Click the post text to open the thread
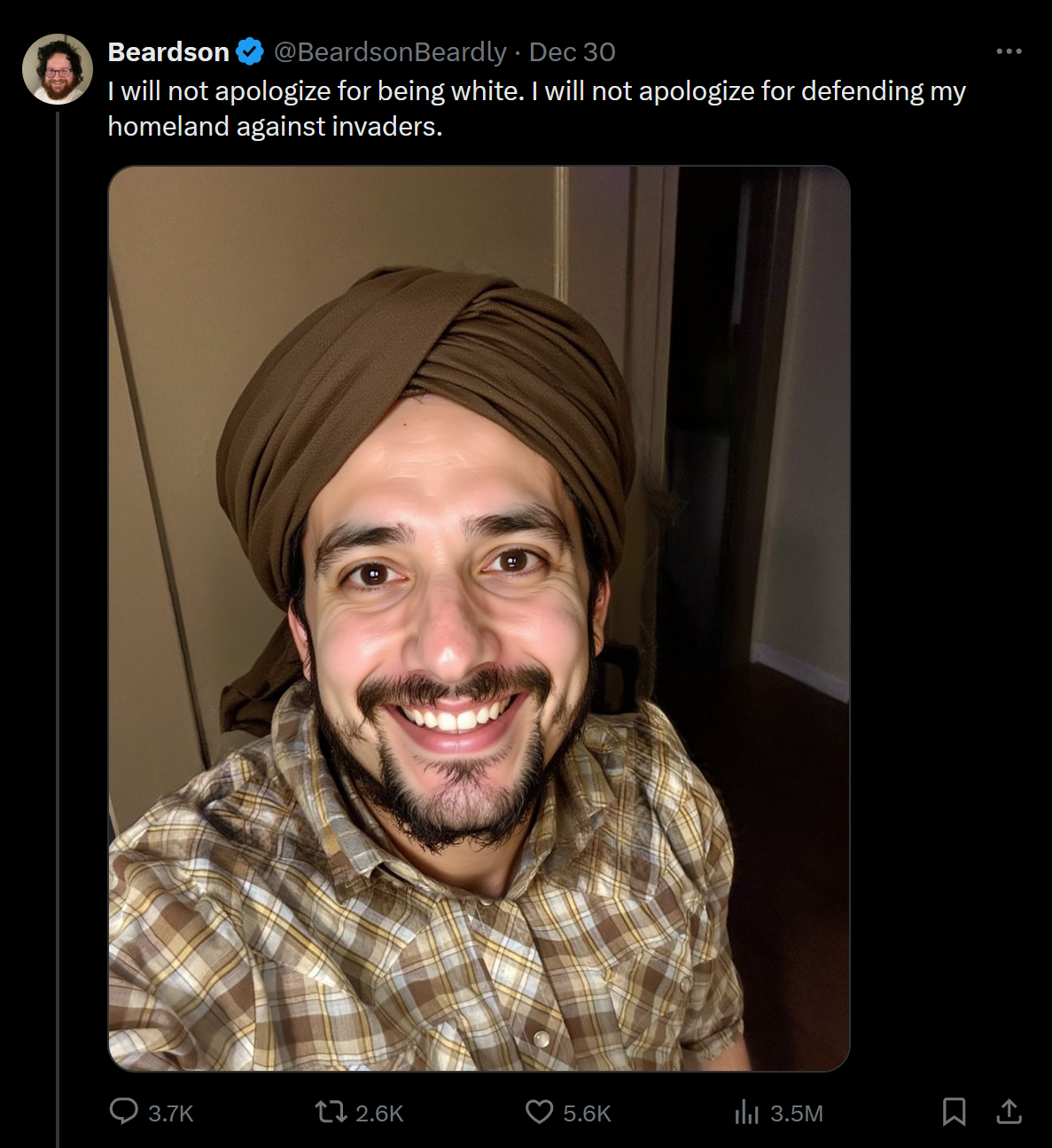The height and width of the screenshot is (1148, 1052). click(x=536, y=108)
